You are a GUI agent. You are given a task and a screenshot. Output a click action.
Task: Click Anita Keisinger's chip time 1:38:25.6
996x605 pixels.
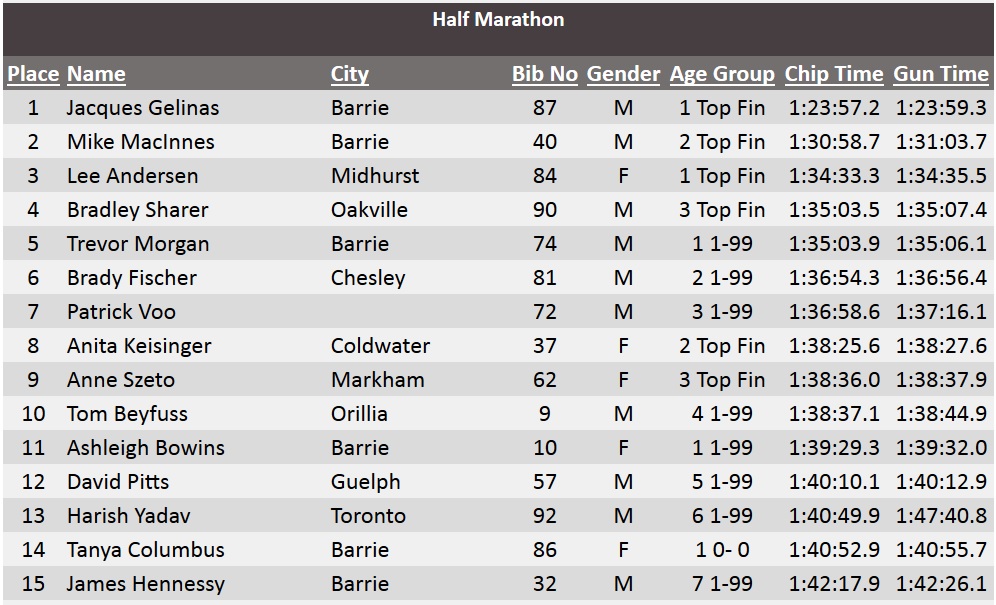tap(834, 346)
